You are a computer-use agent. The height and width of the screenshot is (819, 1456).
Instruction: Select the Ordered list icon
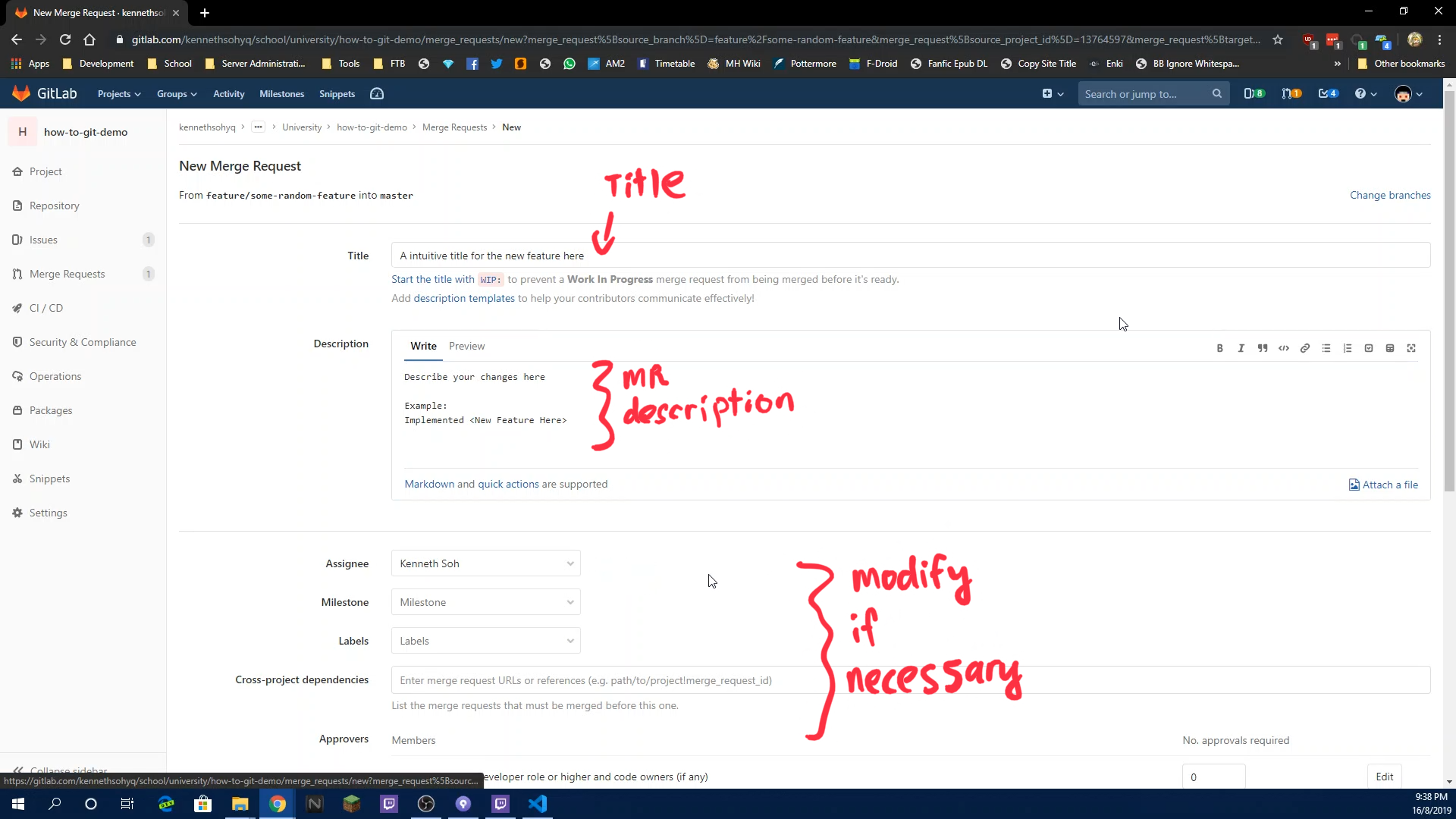(1347, 347)
